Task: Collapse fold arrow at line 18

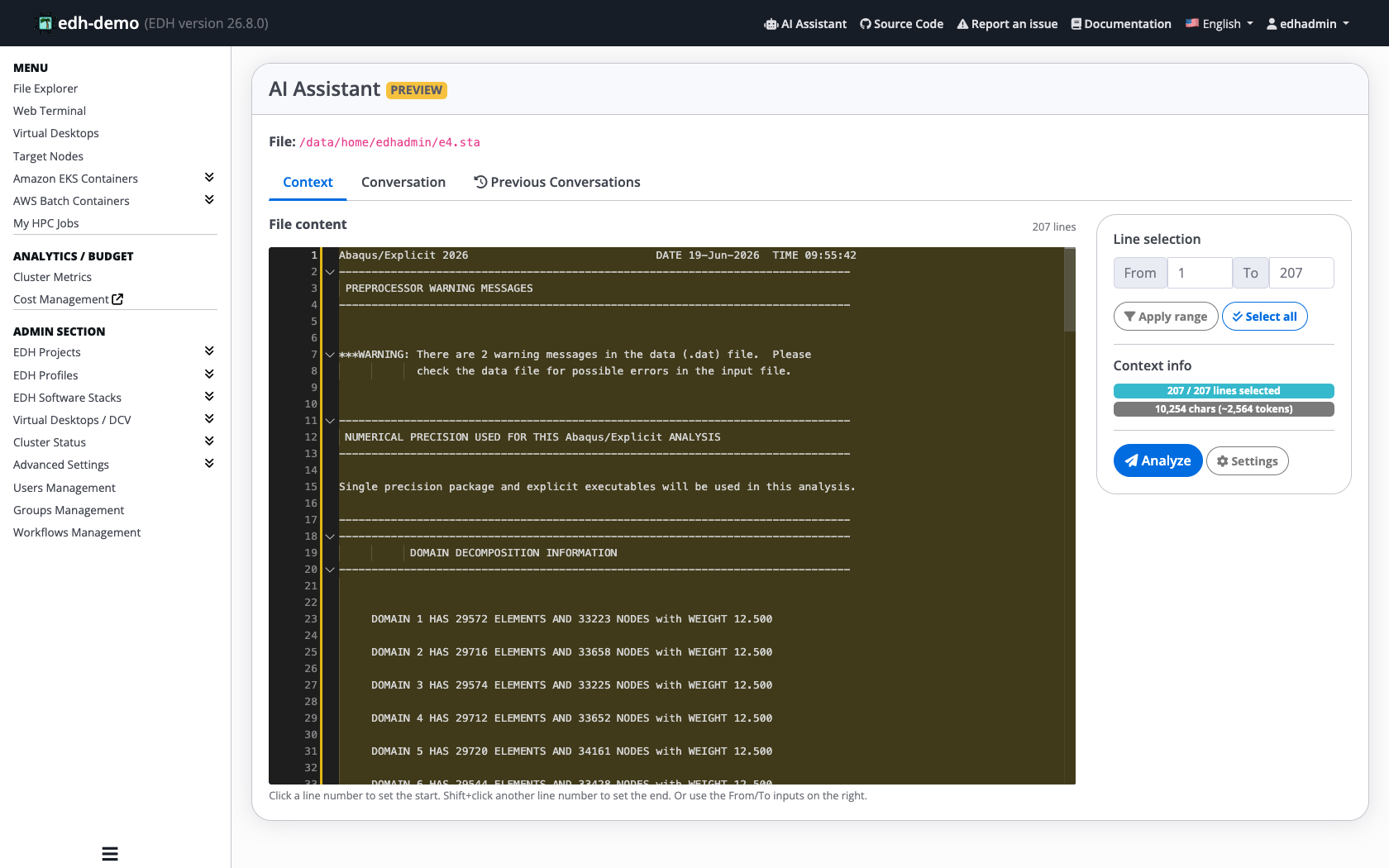Action: [330, 537]
